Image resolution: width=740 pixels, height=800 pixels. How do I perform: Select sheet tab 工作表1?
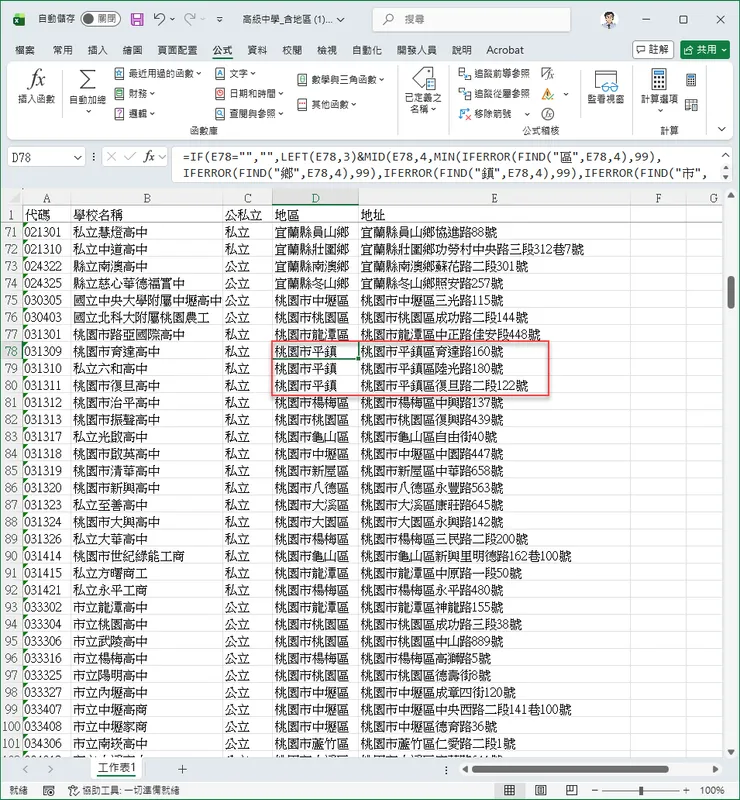pos(117,768)
